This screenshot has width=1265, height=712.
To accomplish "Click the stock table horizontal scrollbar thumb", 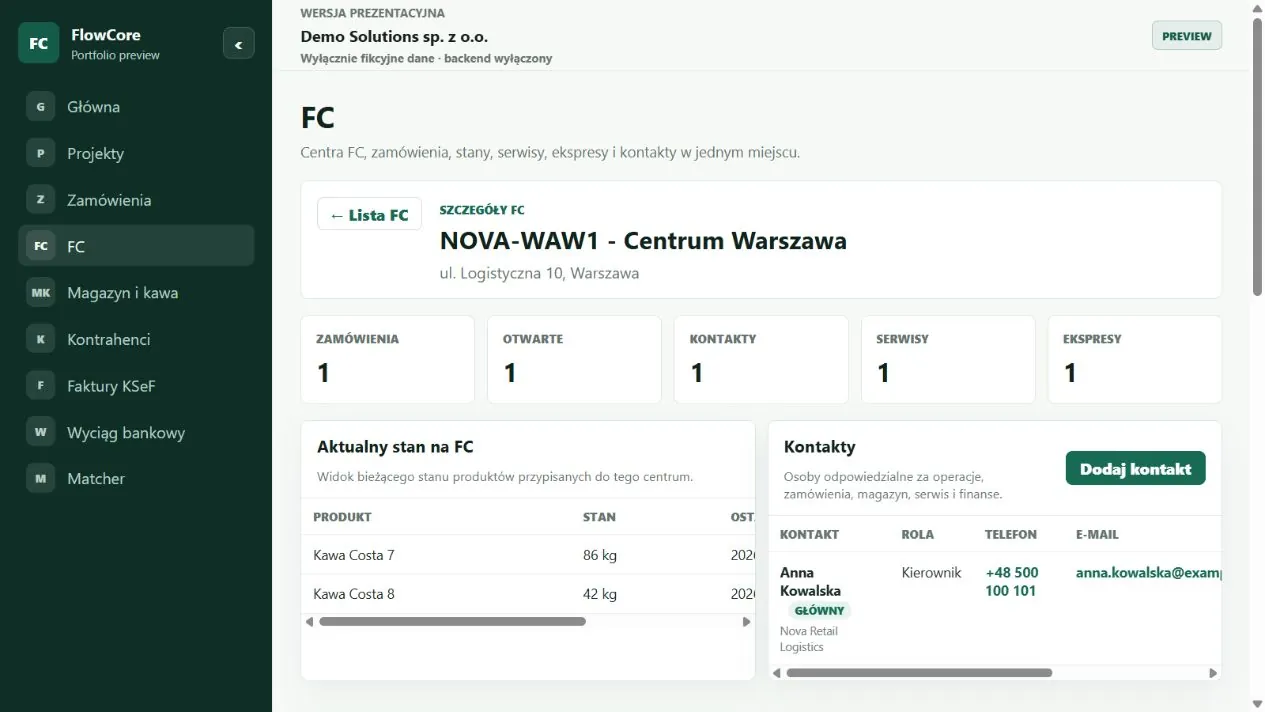I will point(452,622).
